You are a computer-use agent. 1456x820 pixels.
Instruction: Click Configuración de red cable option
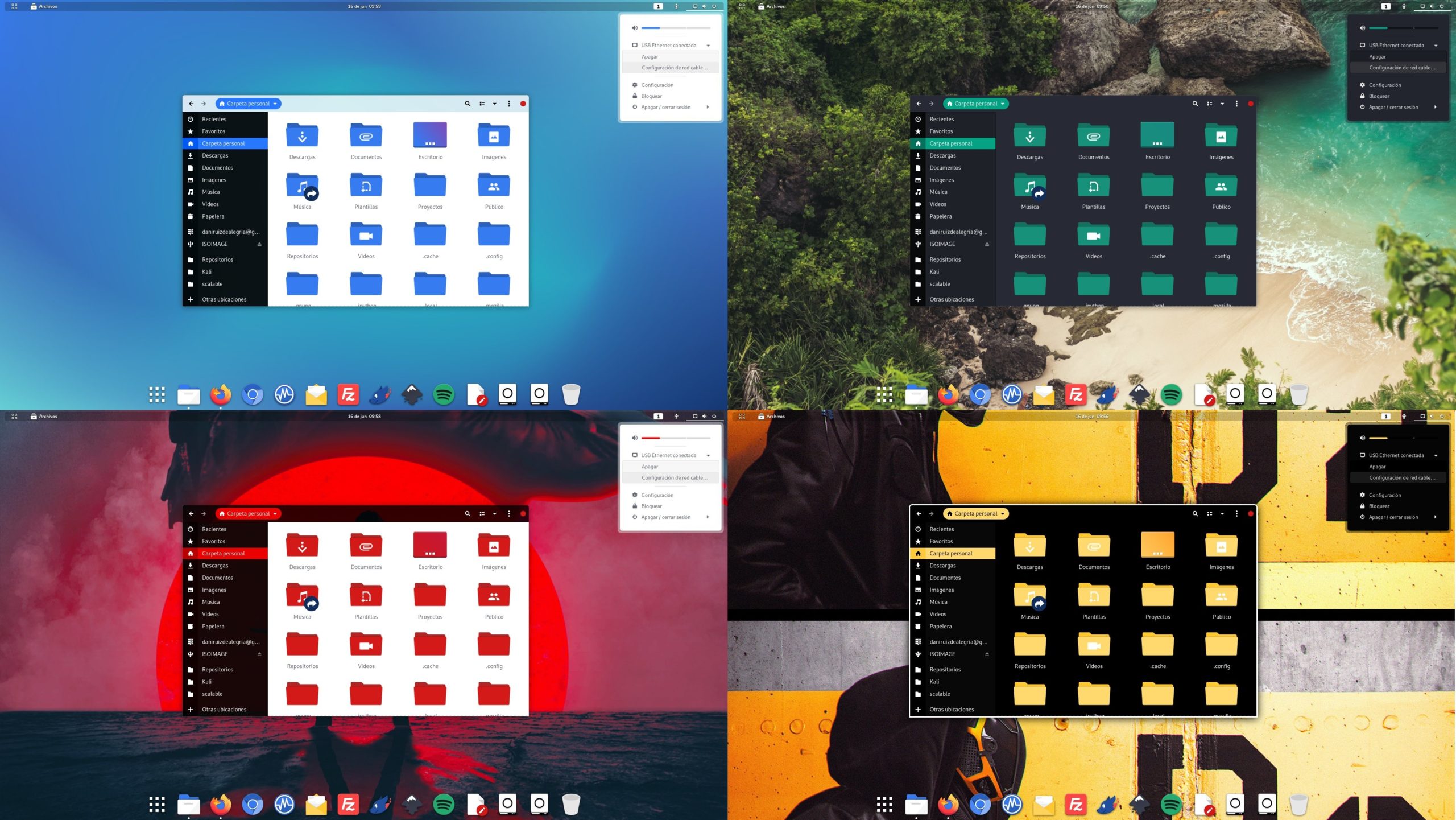(x=674, y=68)
